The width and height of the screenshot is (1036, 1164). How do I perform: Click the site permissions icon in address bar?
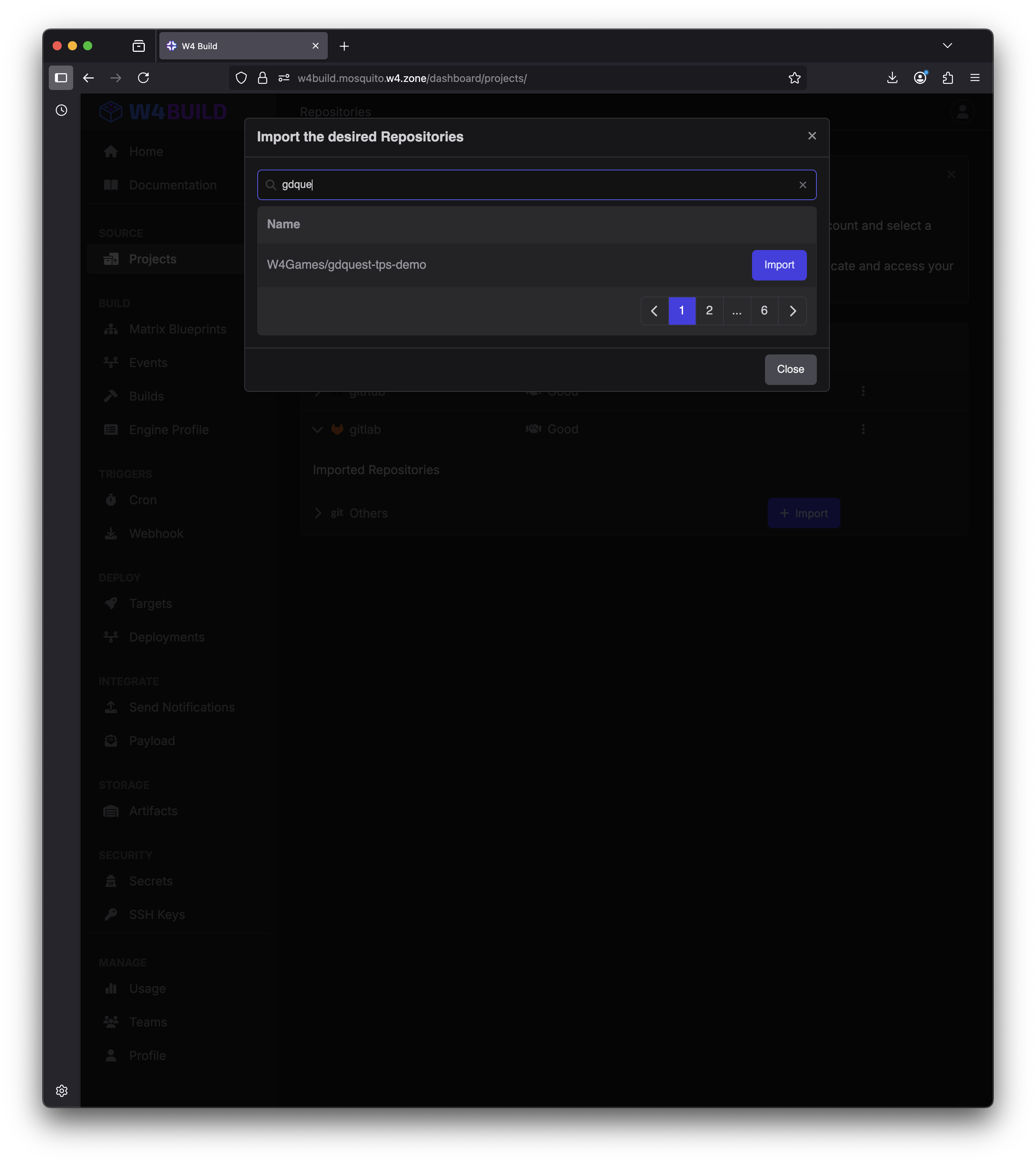(284, 78)
